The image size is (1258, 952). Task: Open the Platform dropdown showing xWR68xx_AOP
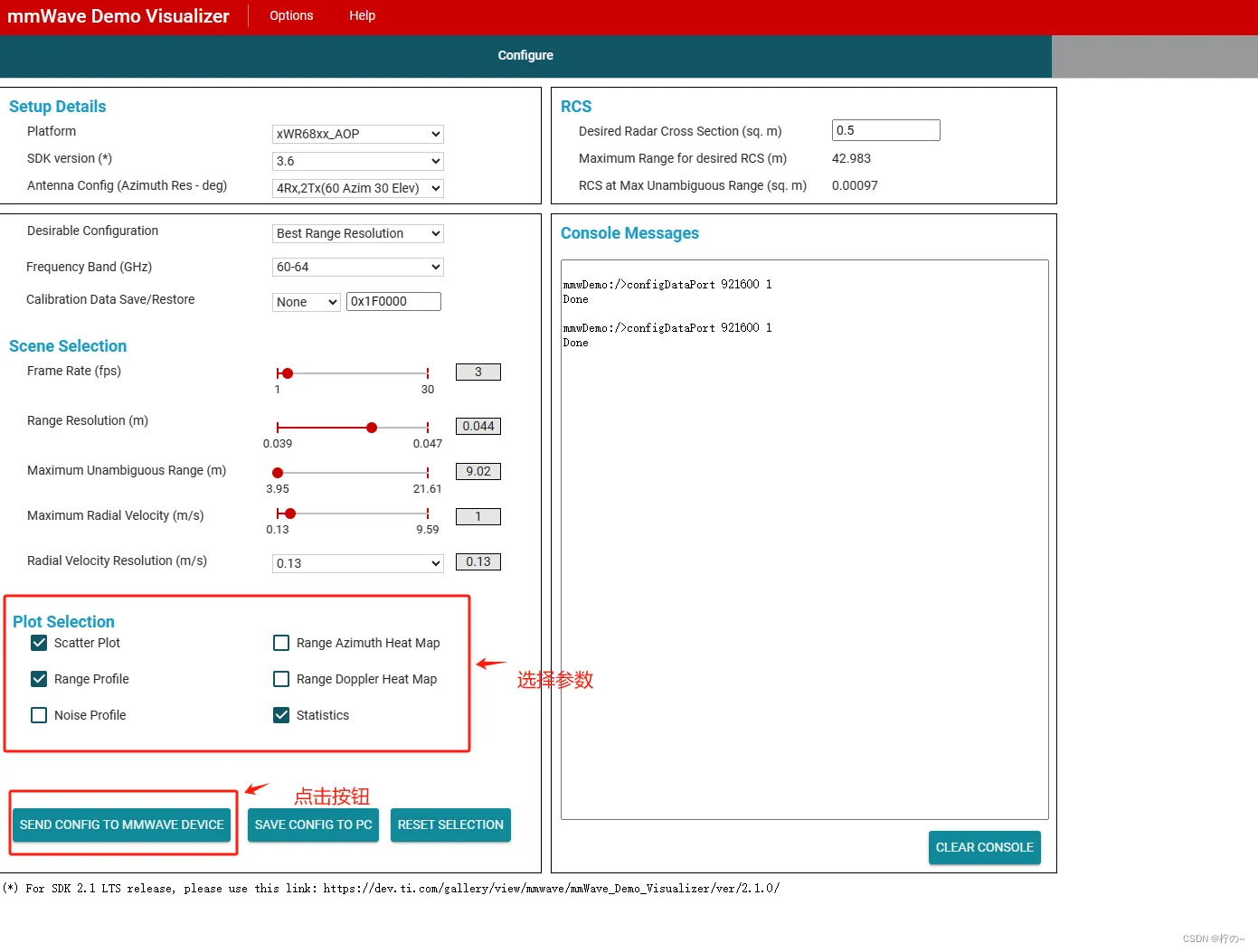tap(358, 134)
